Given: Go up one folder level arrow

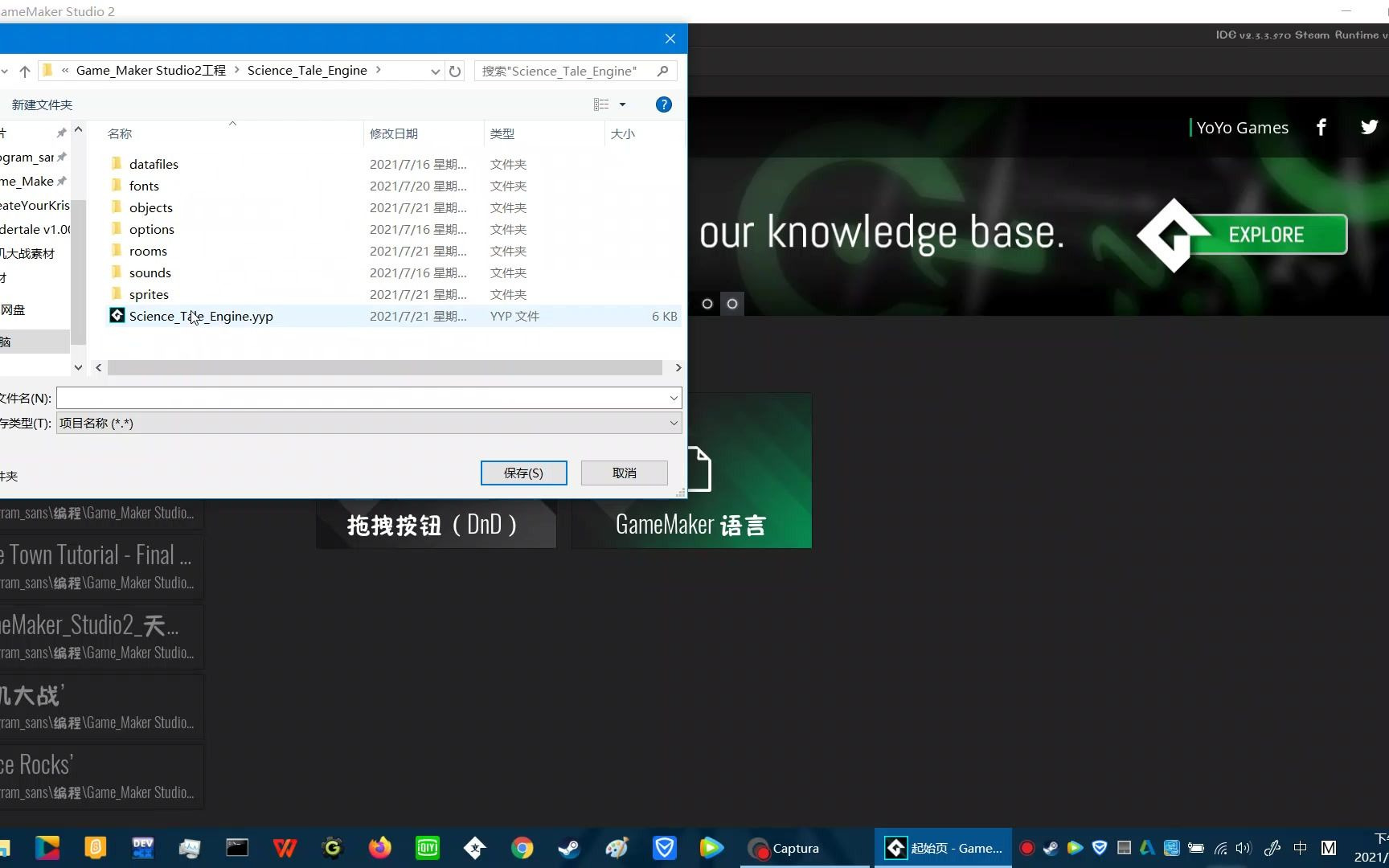Looking at the screenshot, I should pyautogui.click(x=25, y=72).
